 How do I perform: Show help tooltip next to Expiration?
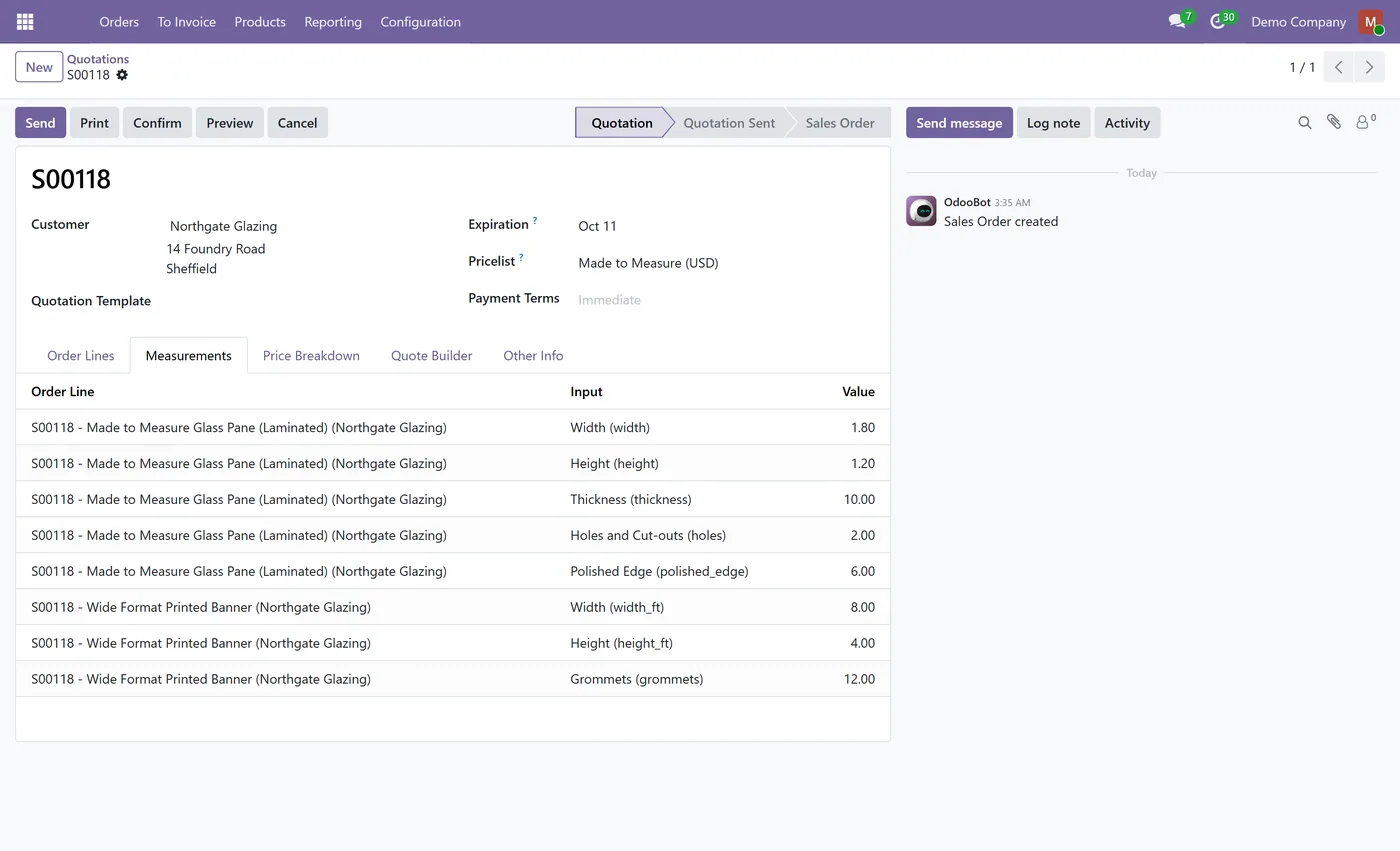535,220
